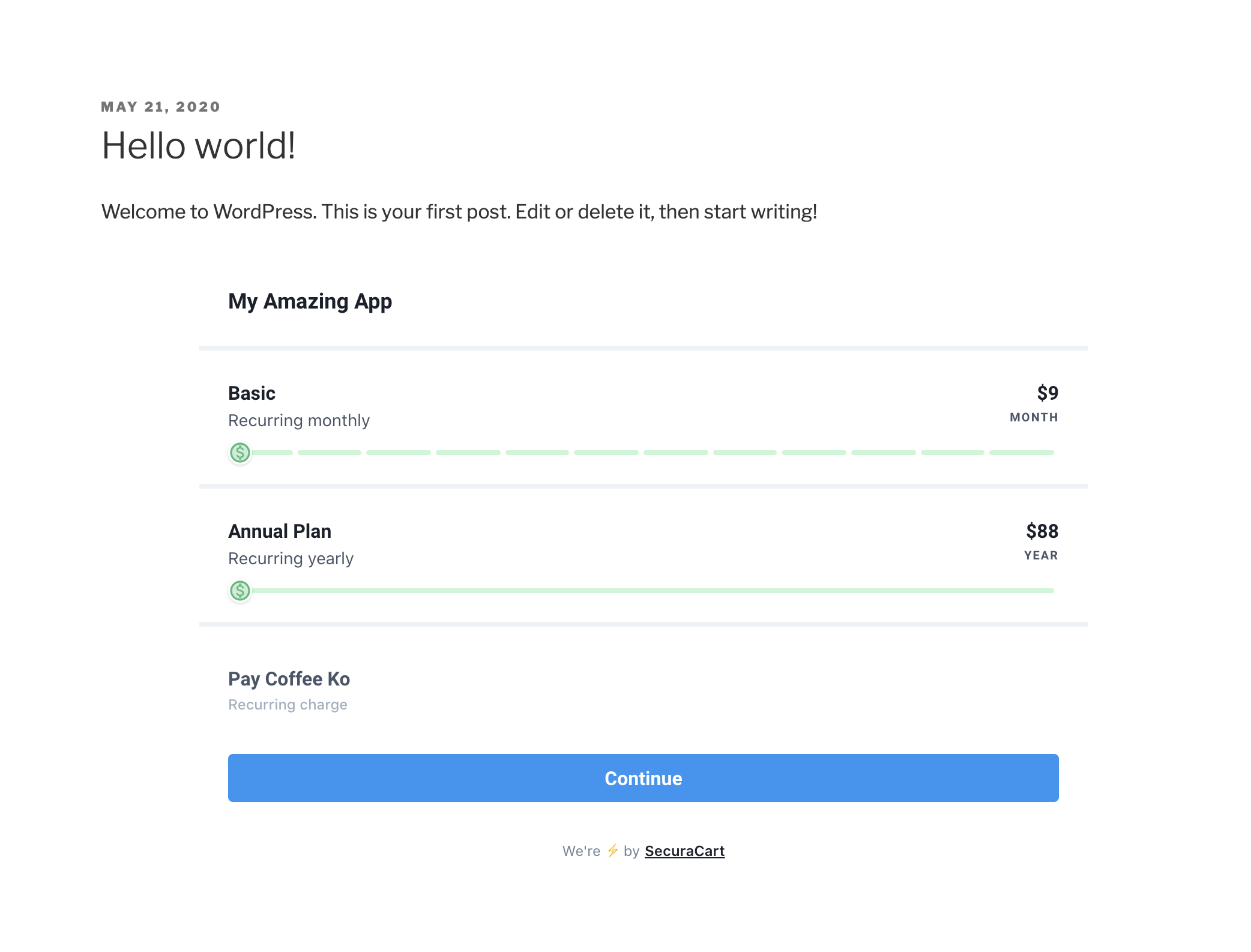Click the lightning bolt icon in footer
The image size is (1251, 952).
pyautogui.click(x=612, y=851)
